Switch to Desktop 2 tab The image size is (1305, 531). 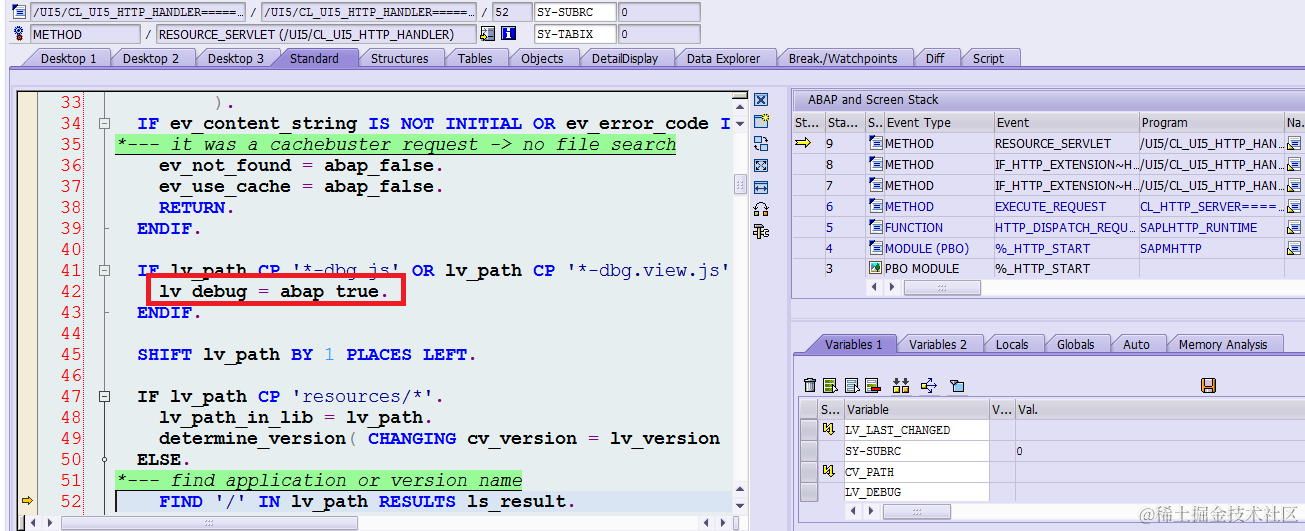click(151, 58)
